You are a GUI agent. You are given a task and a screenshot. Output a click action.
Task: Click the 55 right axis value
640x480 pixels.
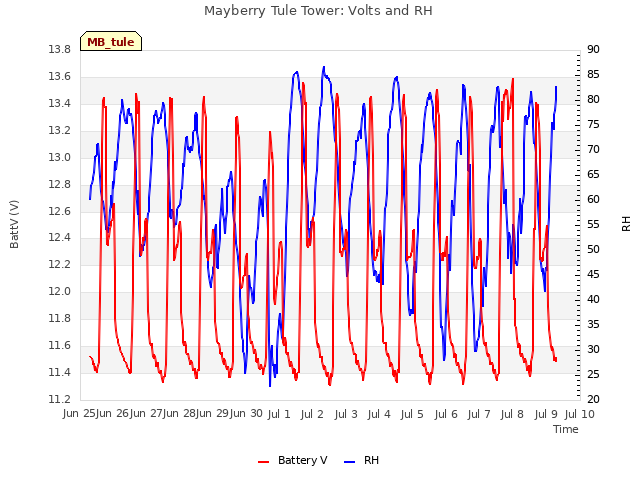coord(593,224)
